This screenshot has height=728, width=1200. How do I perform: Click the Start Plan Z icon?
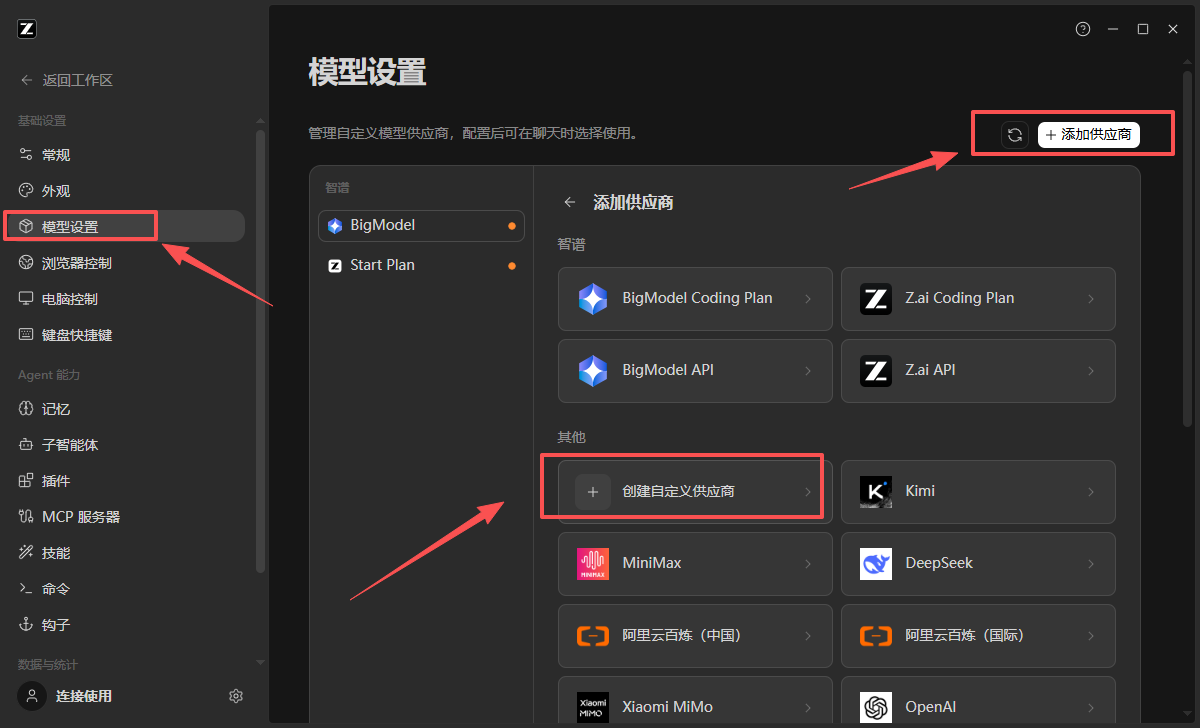335,266
